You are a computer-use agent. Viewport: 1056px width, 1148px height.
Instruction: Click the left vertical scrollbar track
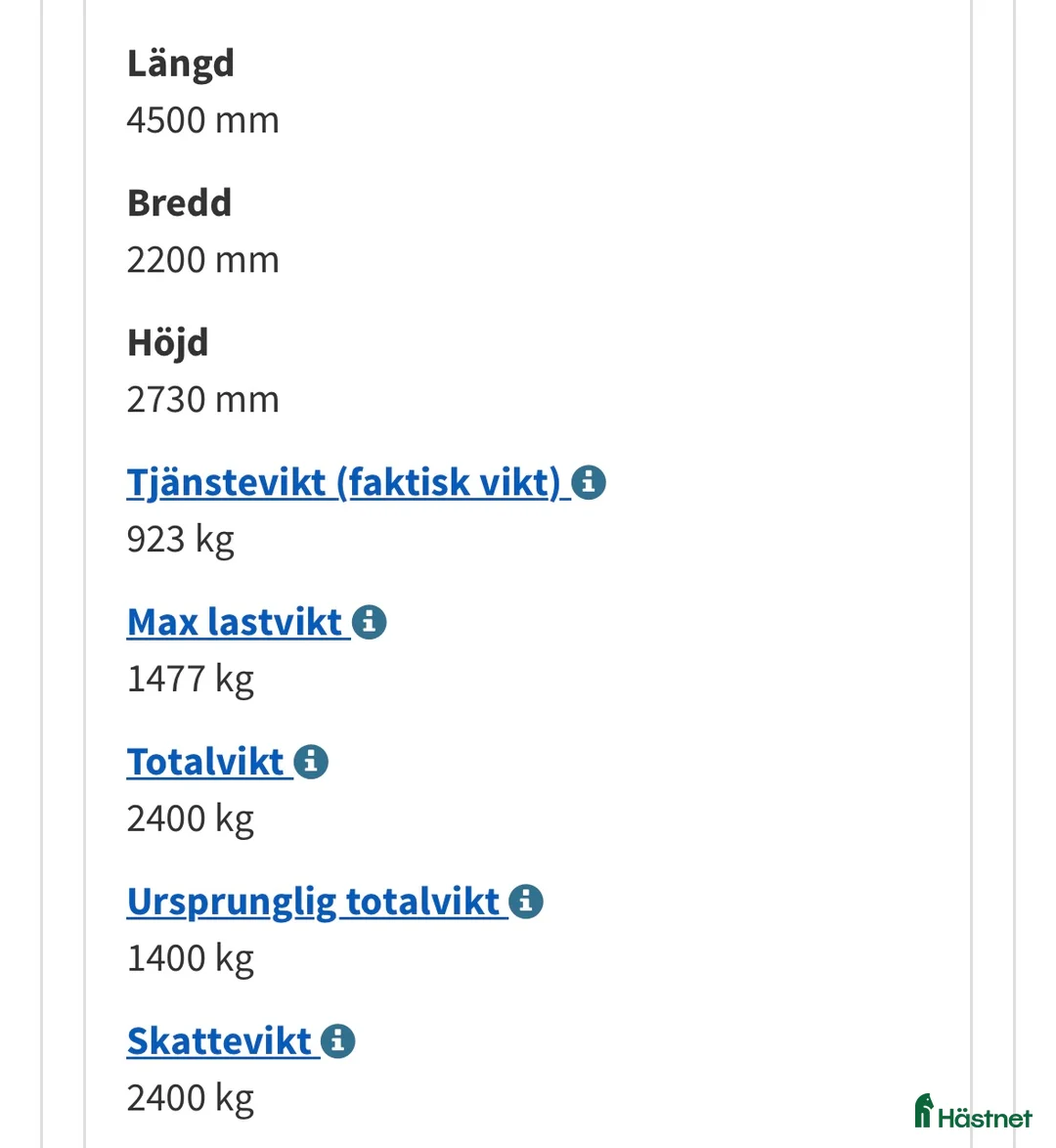click(41, 574)
